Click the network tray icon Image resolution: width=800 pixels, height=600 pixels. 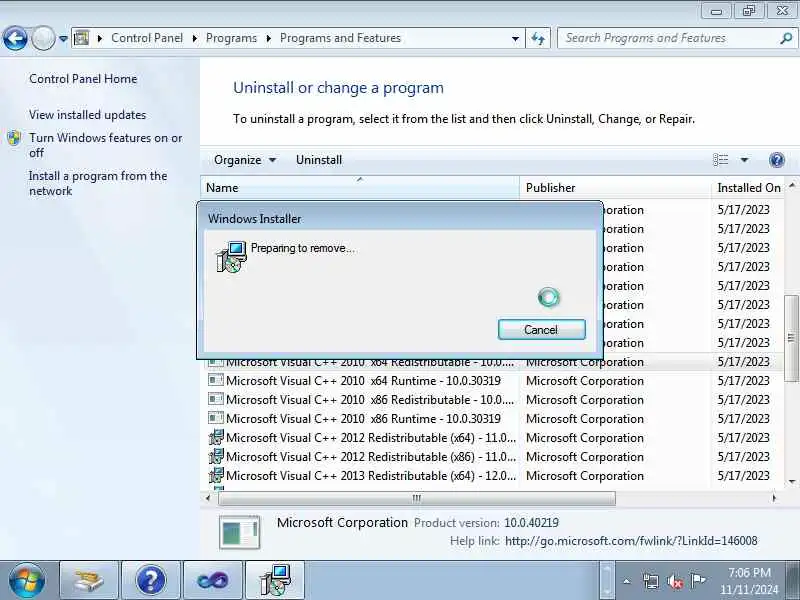[x=651, y=581]
